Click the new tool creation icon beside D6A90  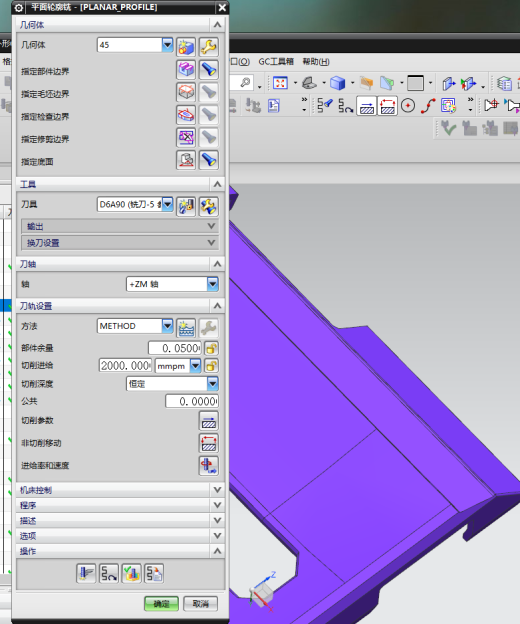(186, 206)
